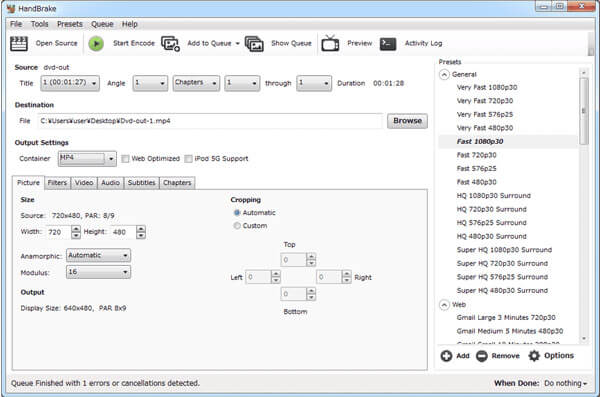Click the Remove preset minus icon
The height and width of the screenshot is (397, 600).
[x=482, y=356]
